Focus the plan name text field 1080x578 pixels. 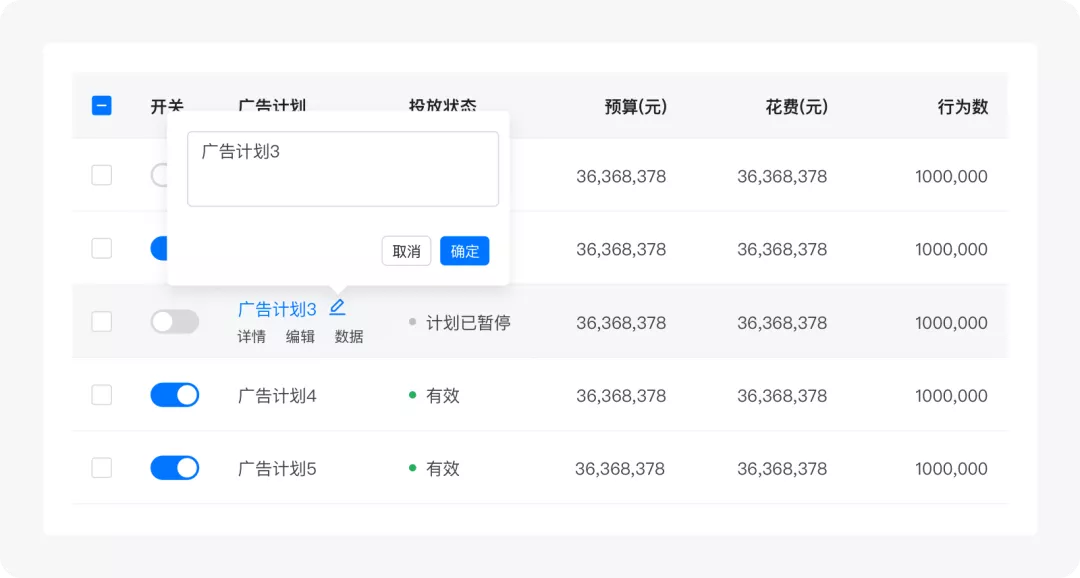click(x=343, y=169)
